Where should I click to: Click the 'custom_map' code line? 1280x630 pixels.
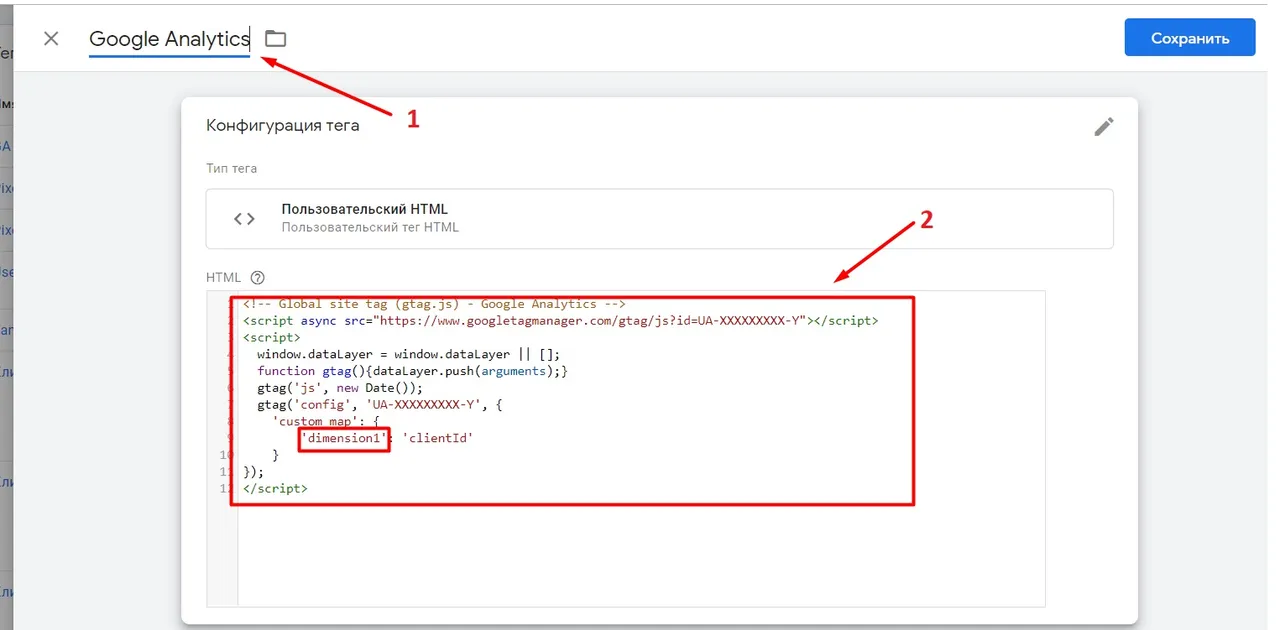point(326,422)
